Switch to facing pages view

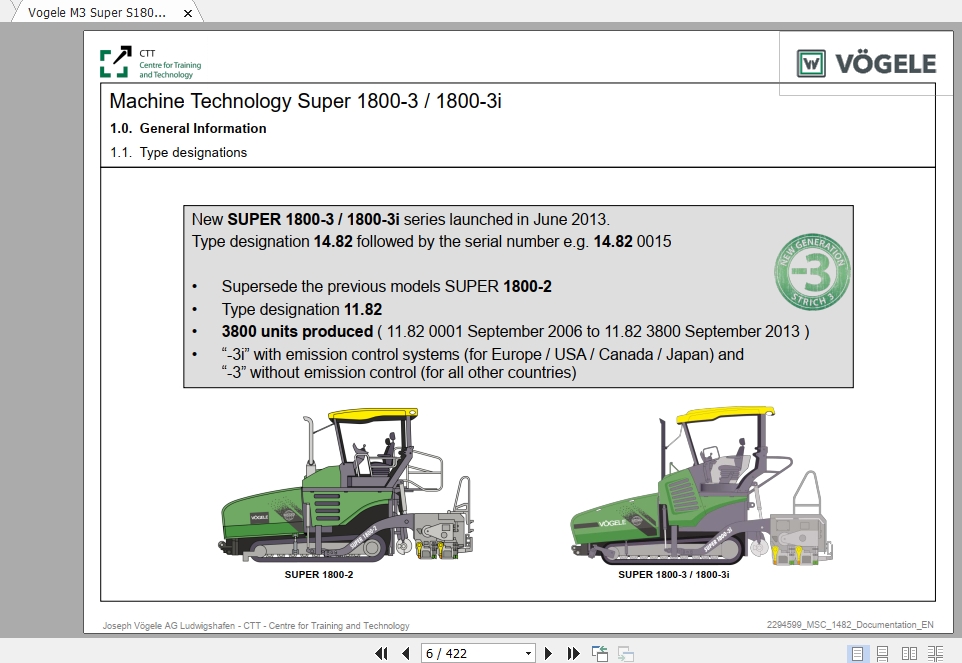909,653
